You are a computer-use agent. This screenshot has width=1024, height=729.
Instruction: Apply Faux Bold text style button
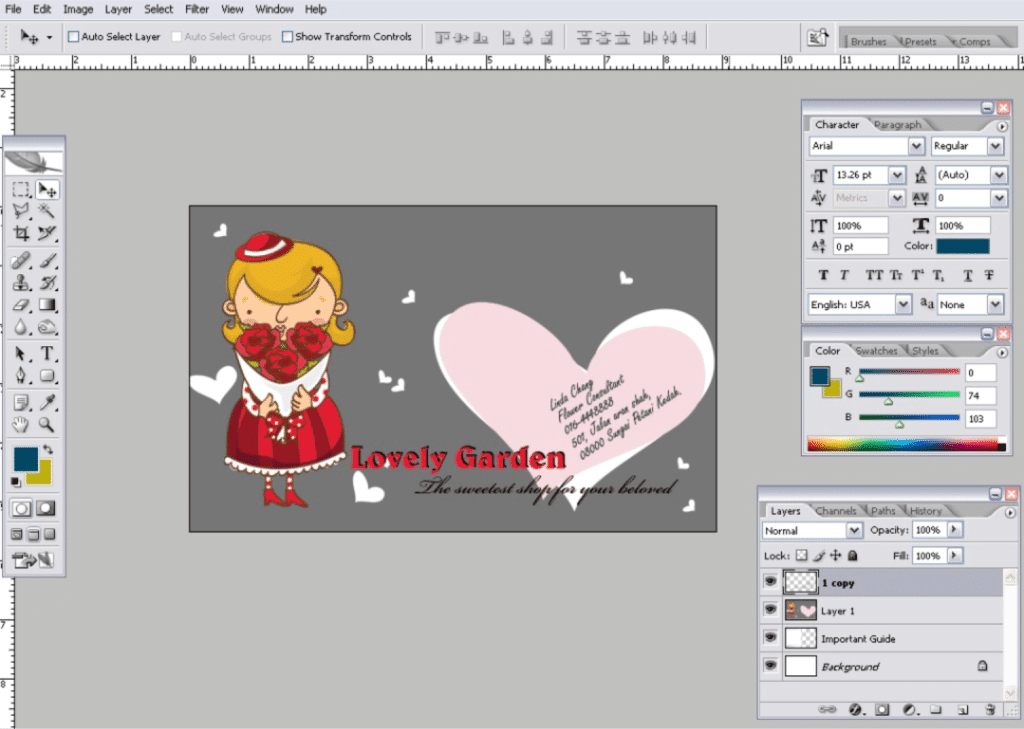[x=824, y=275]
